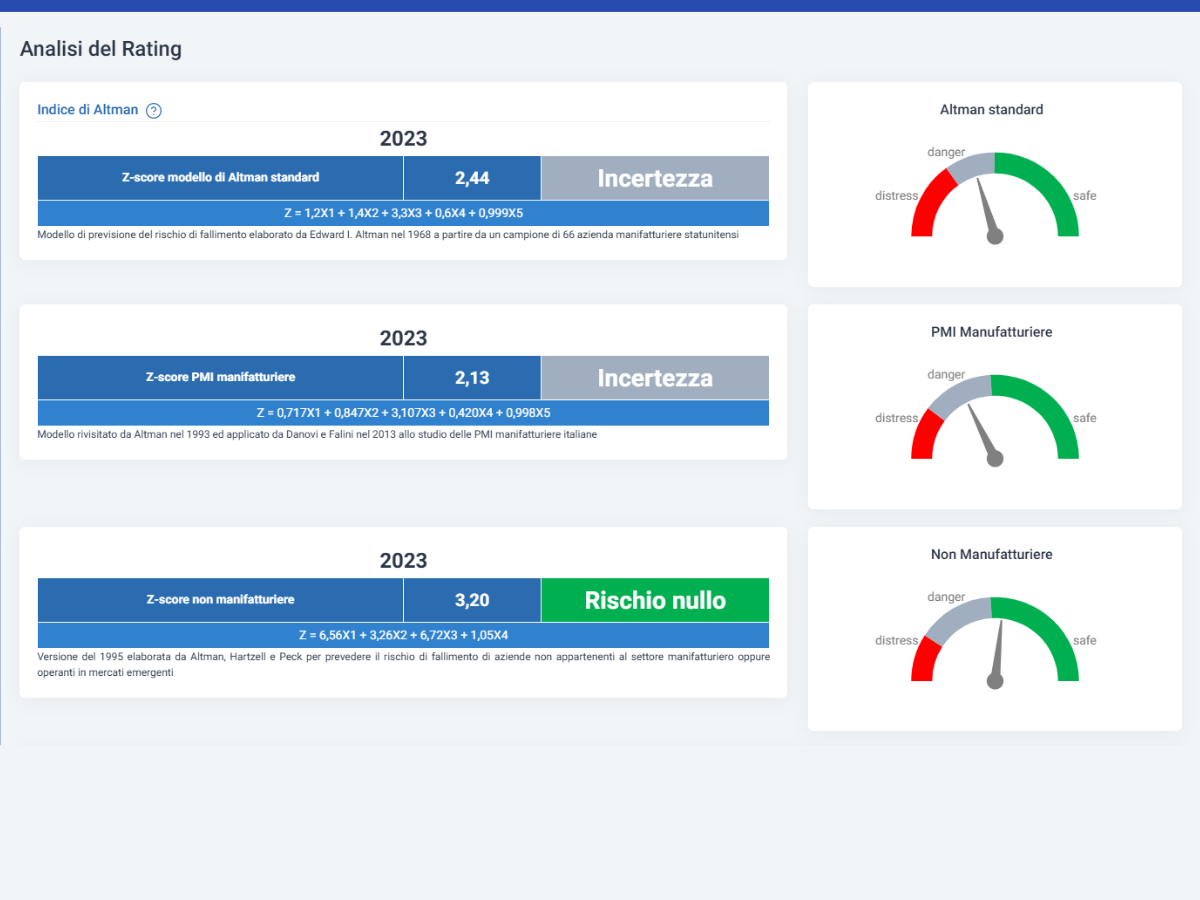Select the formula Z = 0,717X1 + 0,847X2 row
Image resolution: width=1200 pixels, height=900 pixels.
coord(403,412)
